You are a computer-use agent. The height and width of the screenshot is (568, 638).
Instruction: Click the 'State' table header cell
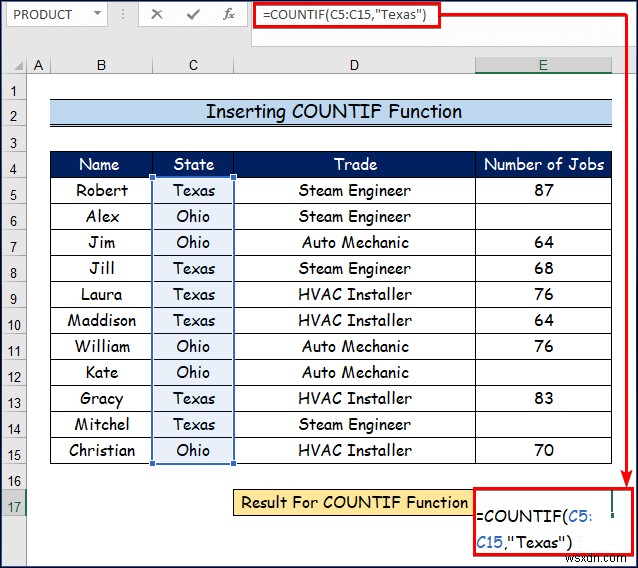[x=193, y=164]
